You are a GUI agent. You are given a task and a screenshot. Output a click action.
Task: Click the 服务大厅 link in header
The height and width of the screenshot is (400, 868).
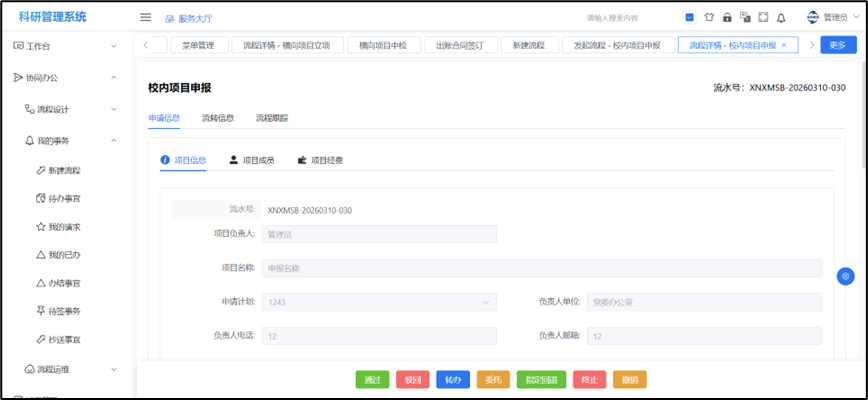(188, 18)
